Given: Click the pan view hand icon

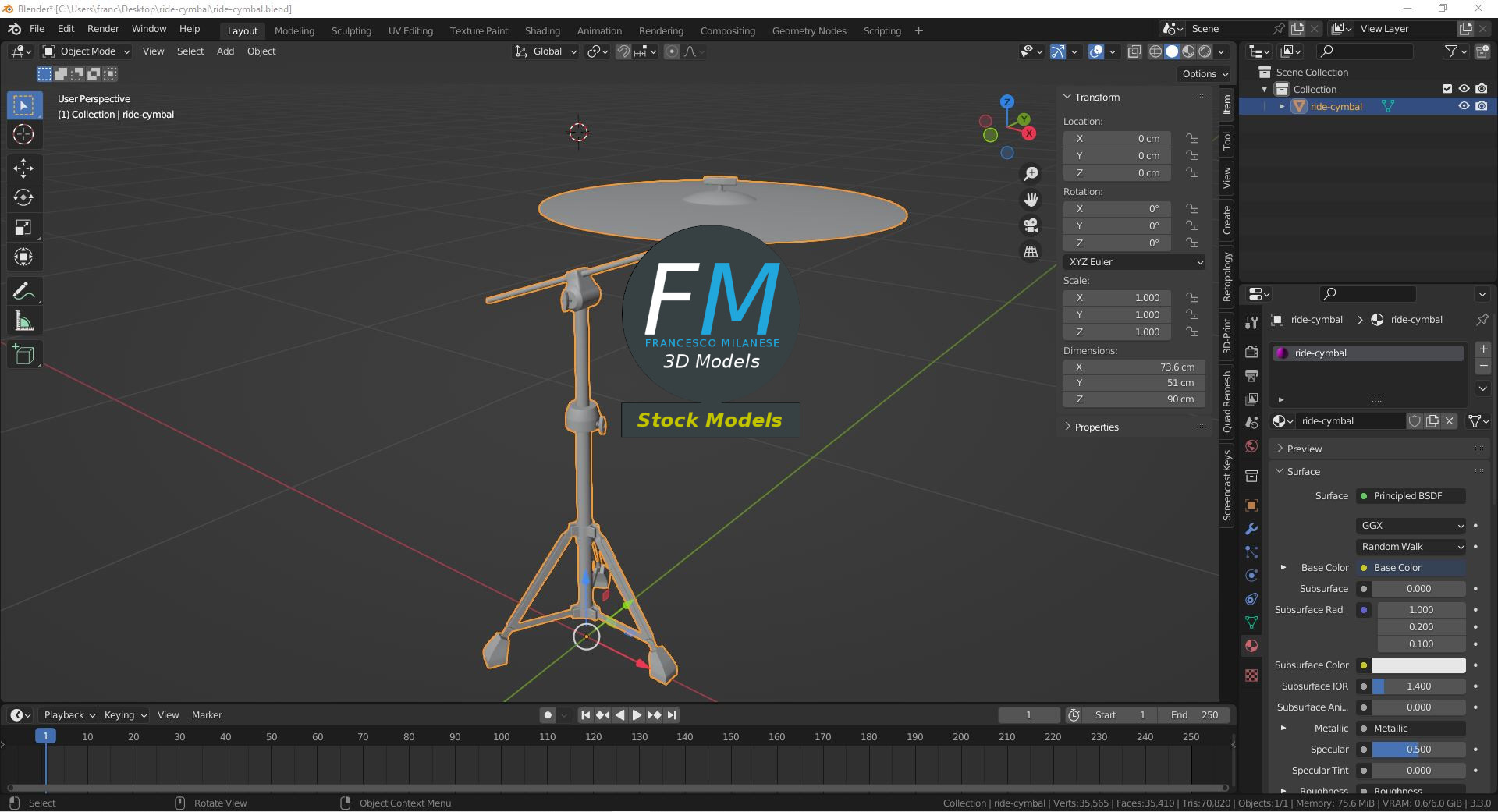Looking at the screenshot, I should [x=1031, y=200].
